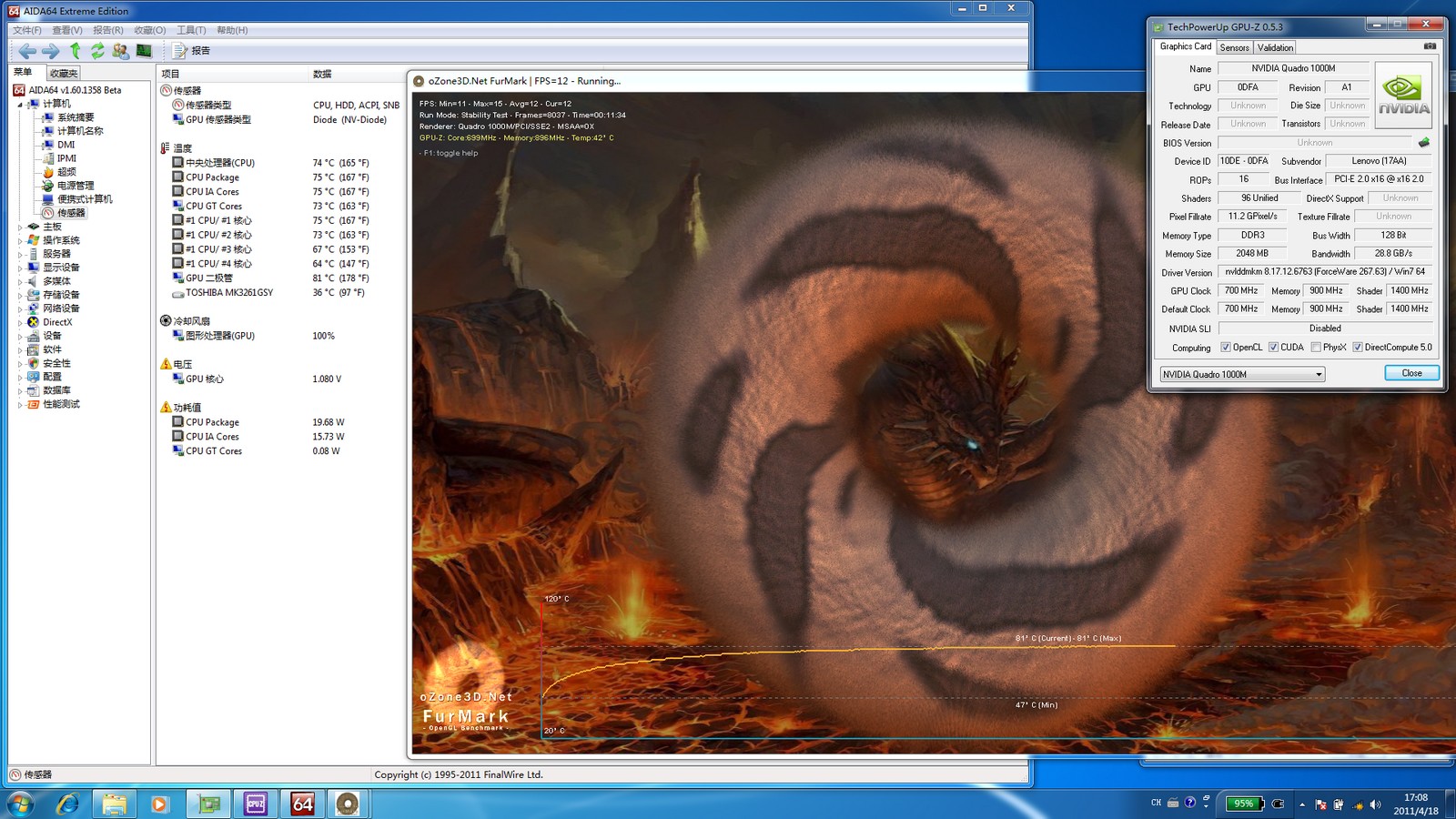
Task: Click the green Up arrow toolbar icon
Action: [x=76, y=51]
